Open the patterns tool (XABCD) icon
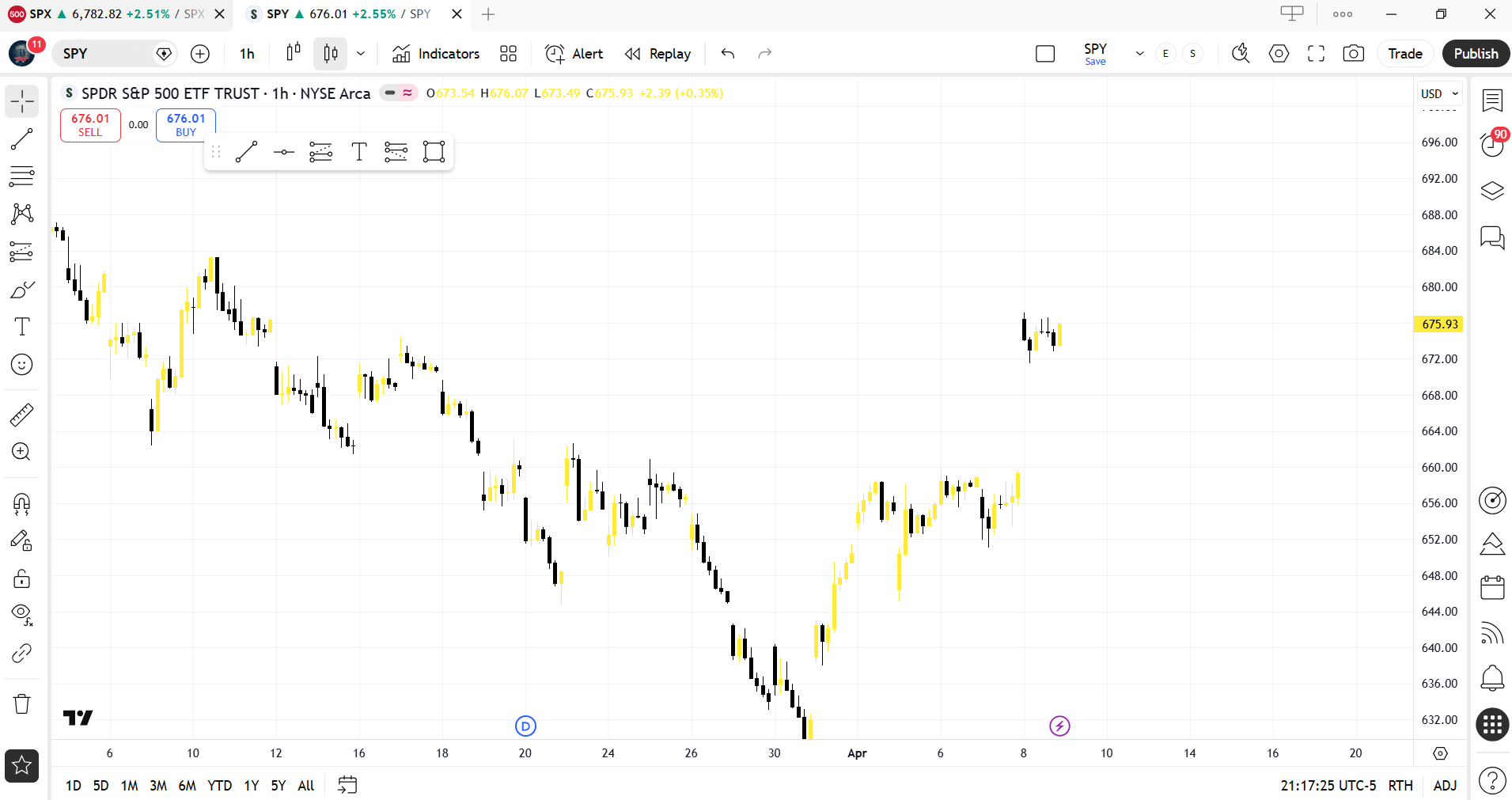Screen dimensions: 1512x800 [x=22, y=214]
